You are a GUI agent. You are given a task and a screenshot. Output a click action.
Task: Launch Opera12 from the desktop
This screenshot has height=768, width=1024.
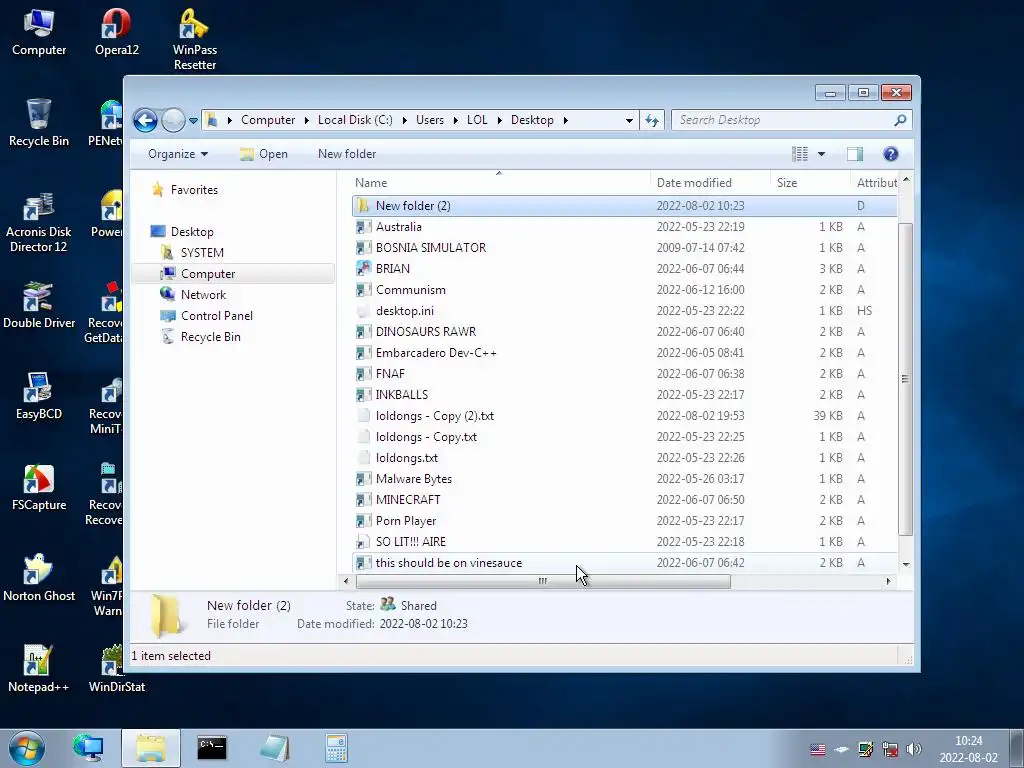pos(116,32)
